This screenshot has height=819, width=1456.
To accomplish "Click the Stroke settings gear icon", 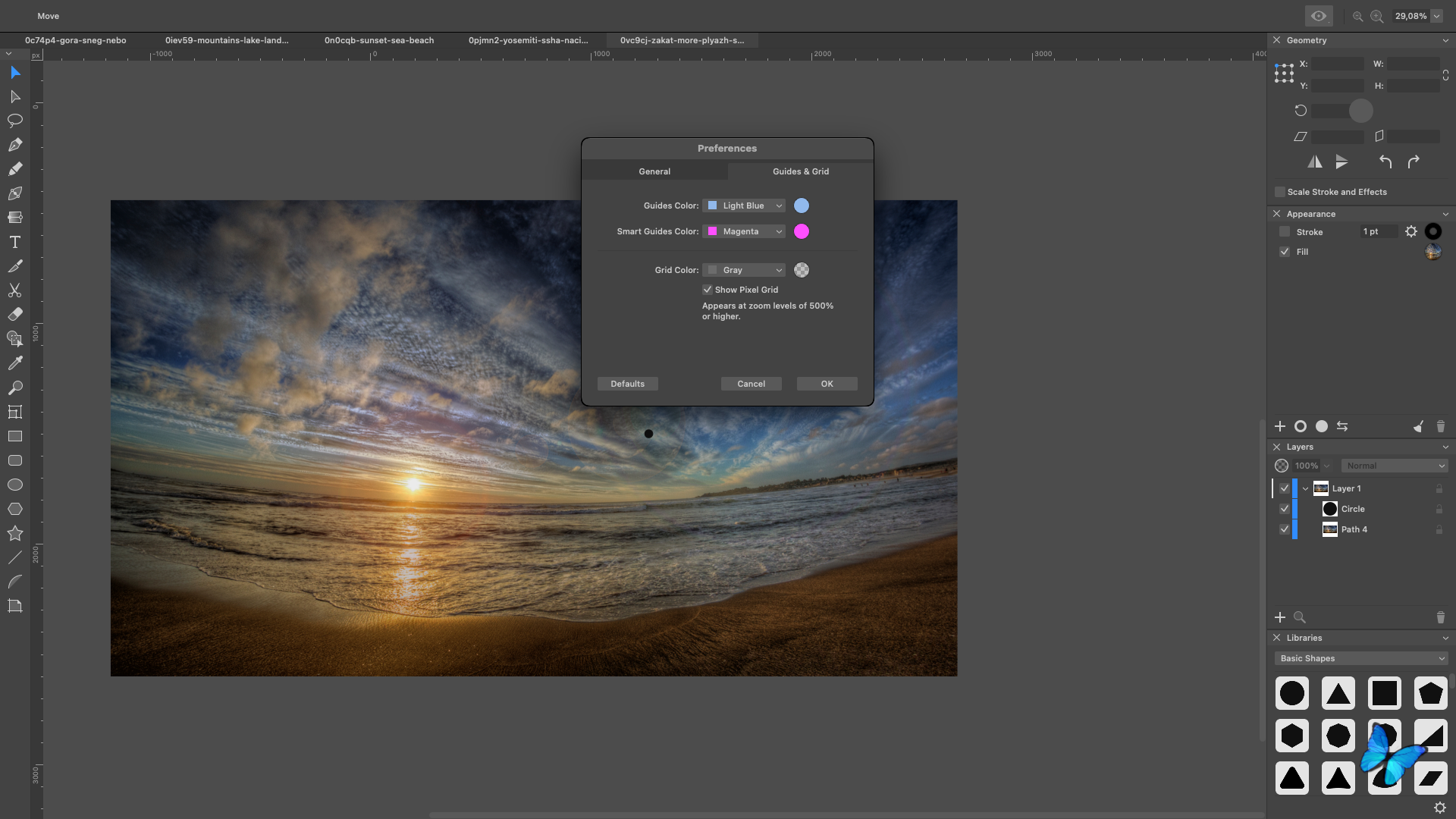I will coord(1410,231).
